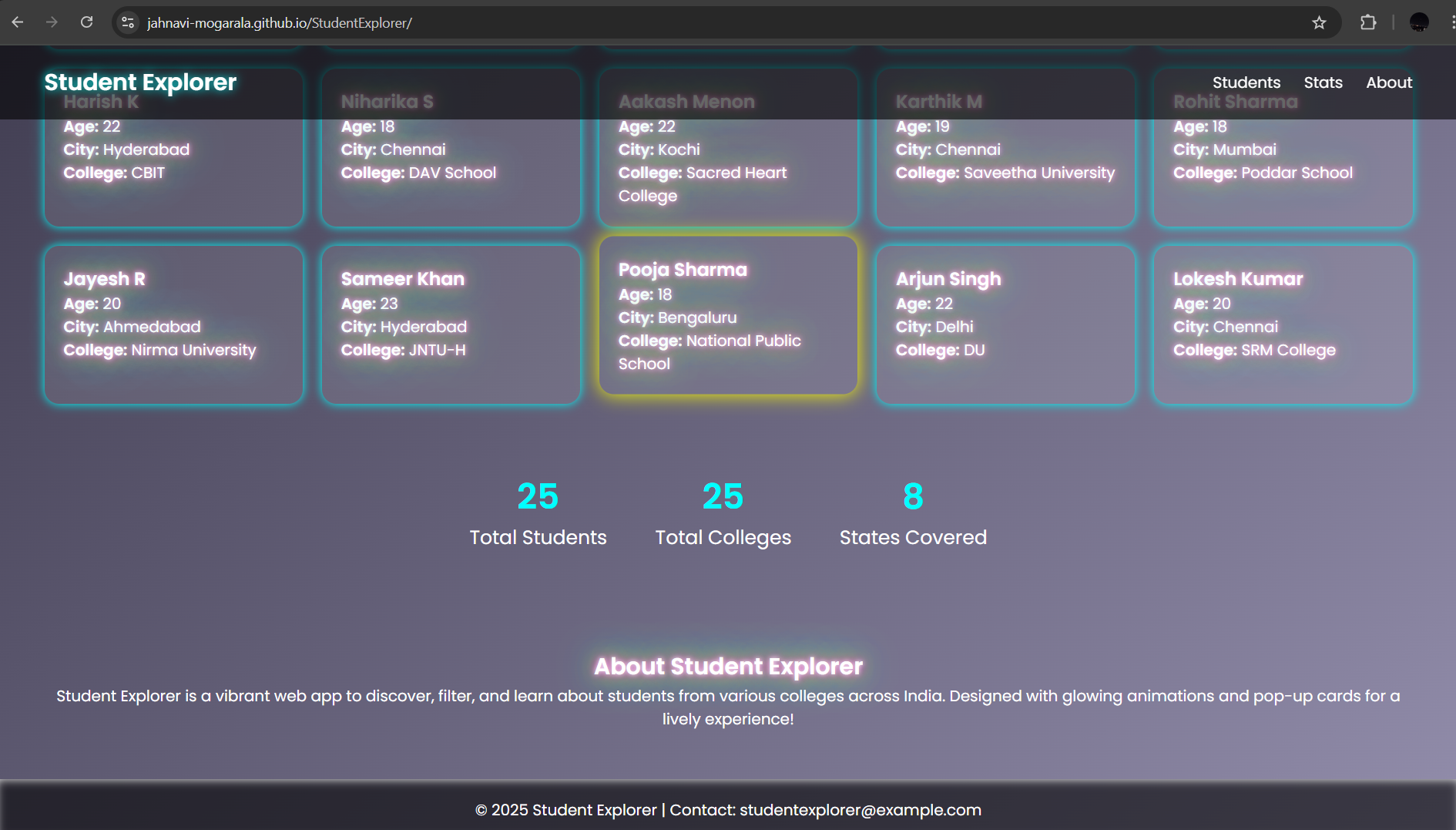Open the highlighted Pooja Sharma card name
1456x830 pixels.
[683, 270]
